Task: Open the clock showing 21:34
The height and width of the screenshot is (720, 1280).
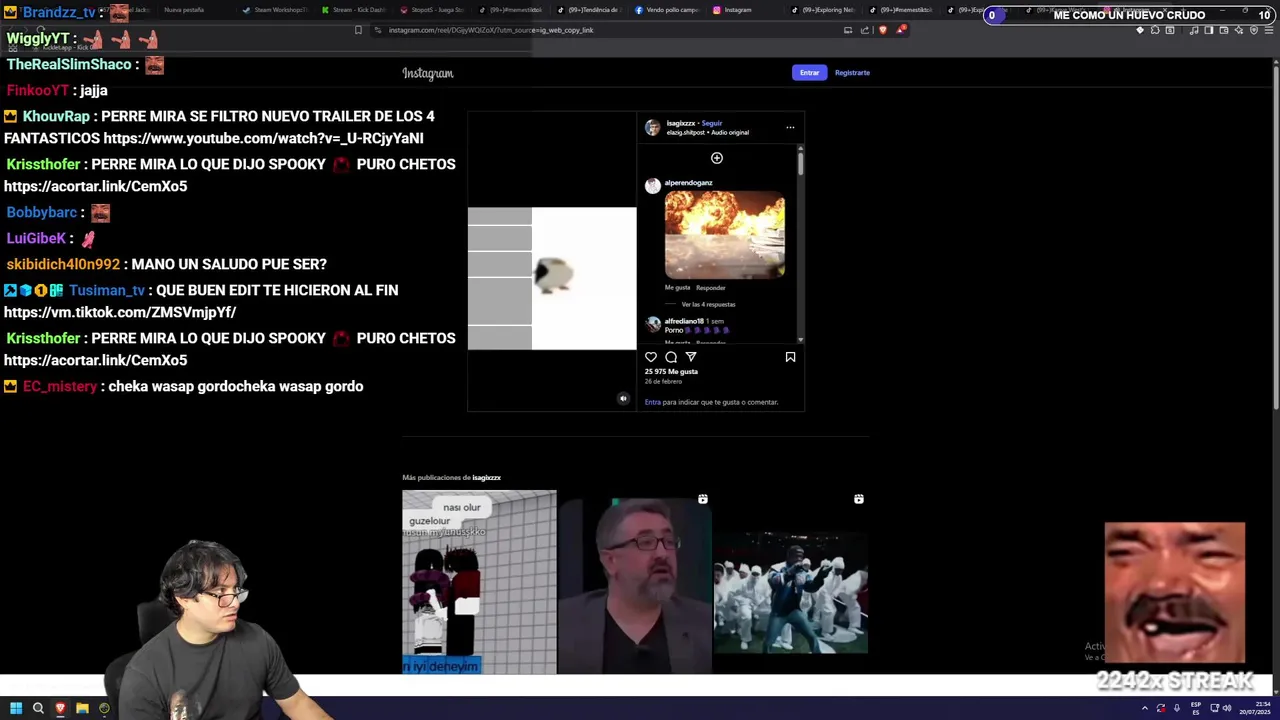Action: (1254, 708)
